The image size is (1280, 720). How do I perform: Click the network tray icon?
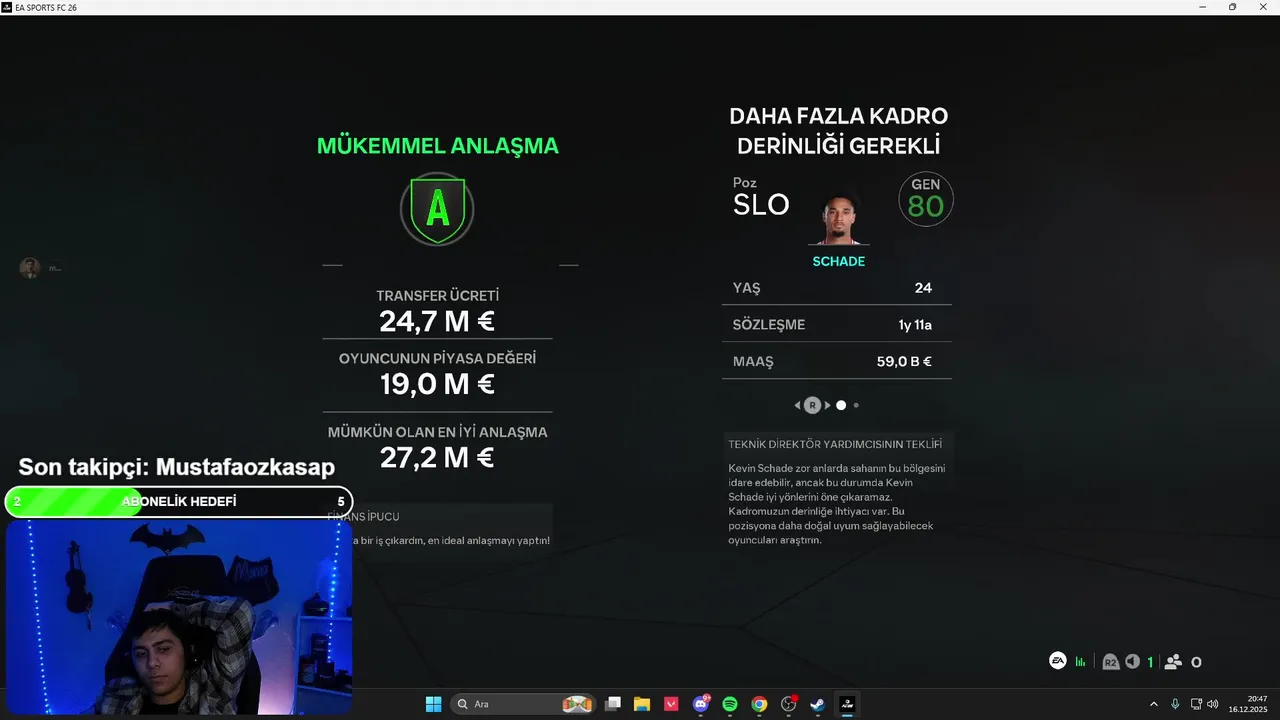coord(1196,704)
